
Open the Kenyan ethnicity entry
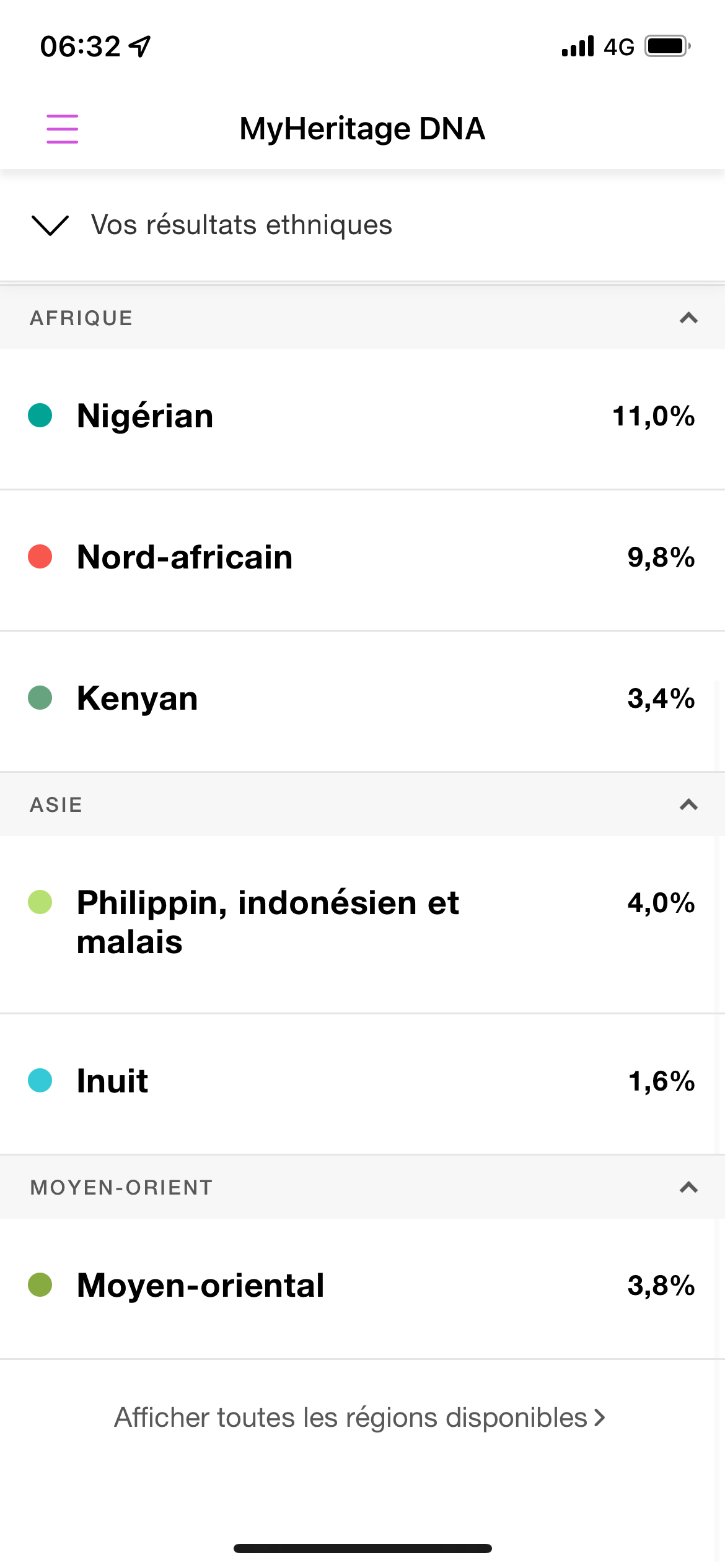(x=362, y=702)
